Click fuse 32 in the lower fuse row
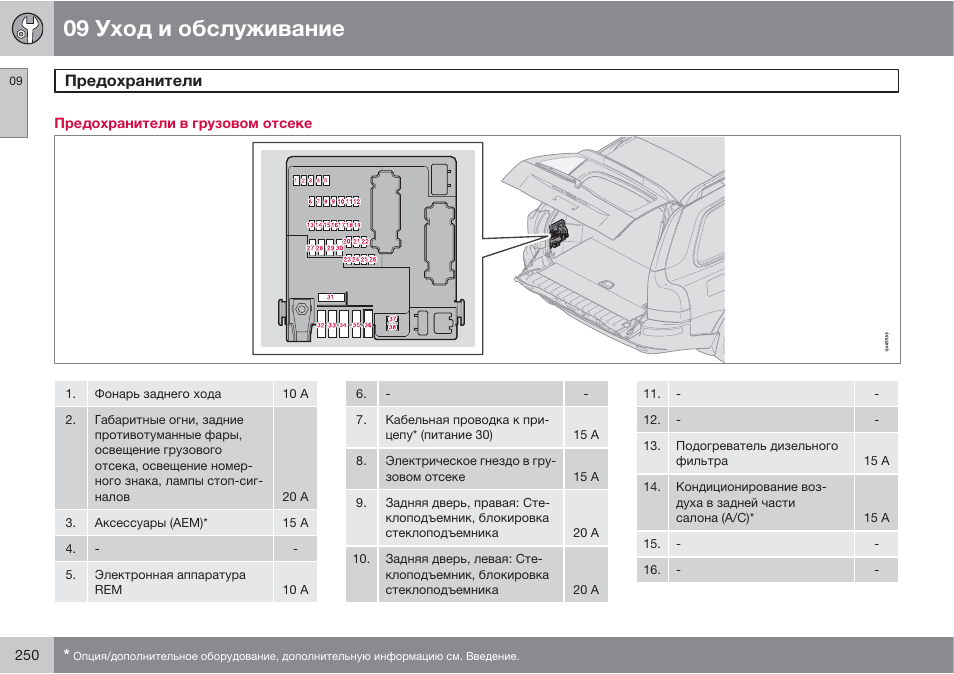Image resolution: width=954 pixels, height=674 pixels. pyautogui.click(x=321, y=324)
